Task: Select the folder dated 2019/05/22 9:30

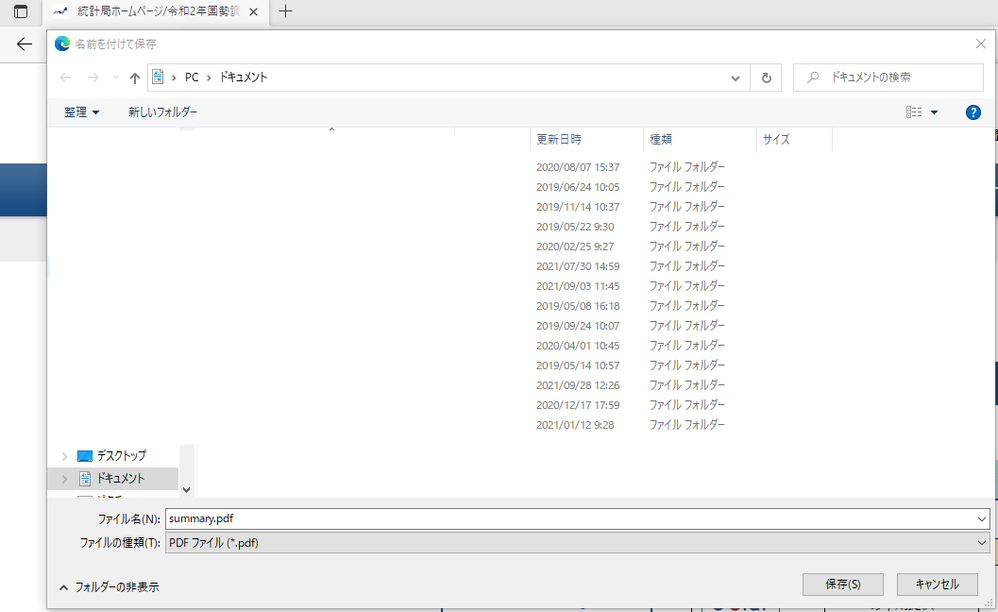Action: point(575,226)
